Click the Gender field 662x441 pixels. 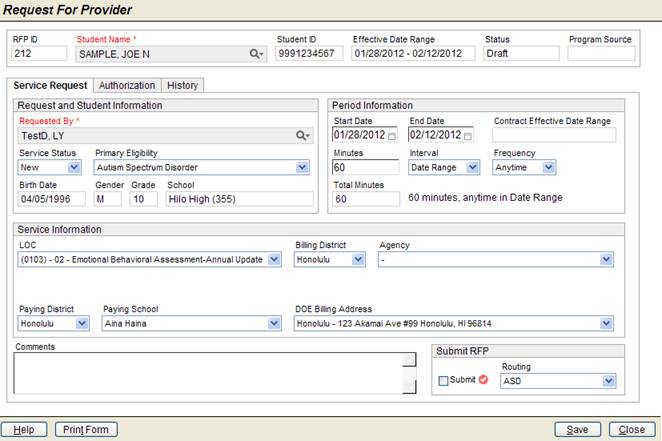click(x=108, y=199)
